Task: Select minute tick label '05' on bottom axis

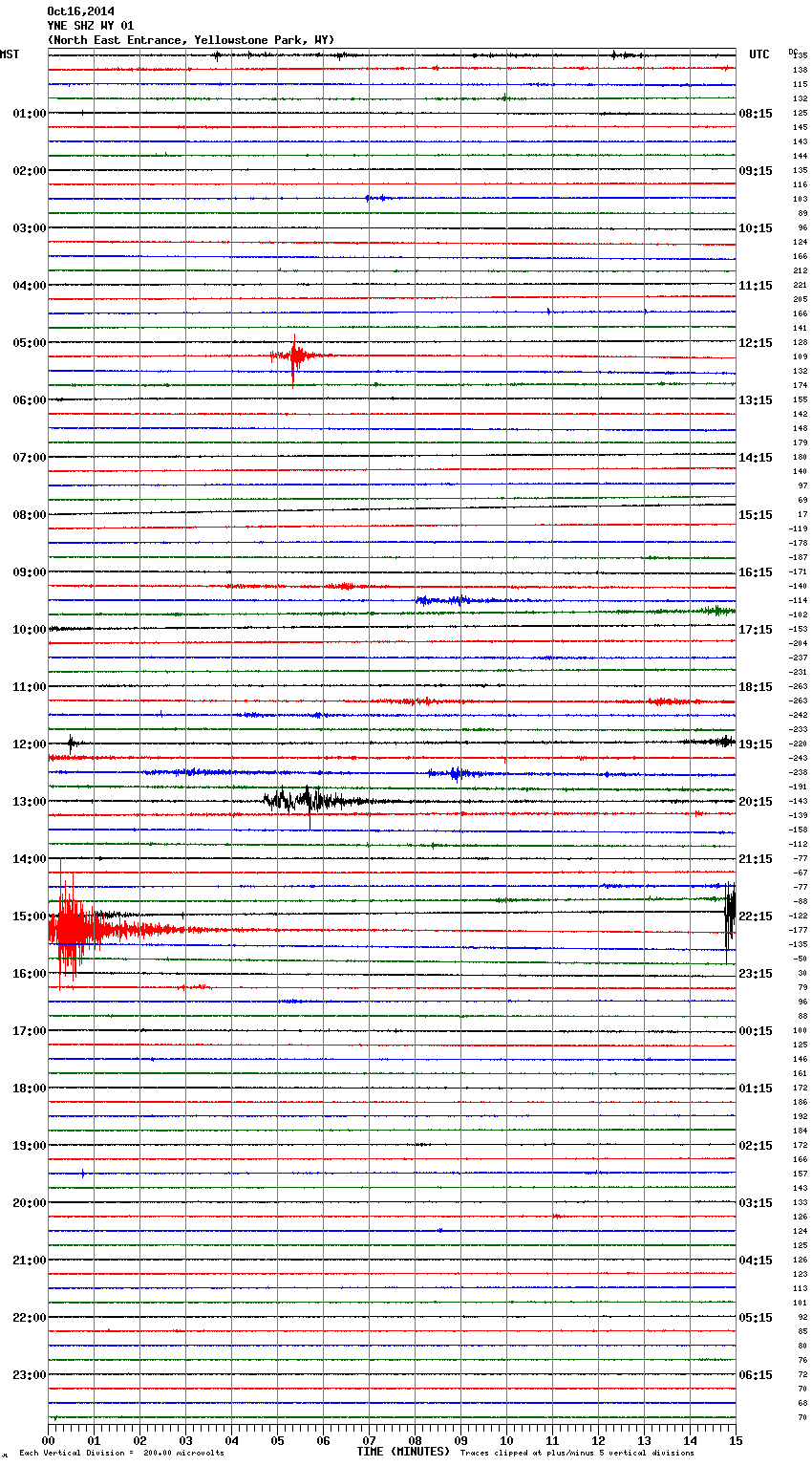Action: [277, 1440]
